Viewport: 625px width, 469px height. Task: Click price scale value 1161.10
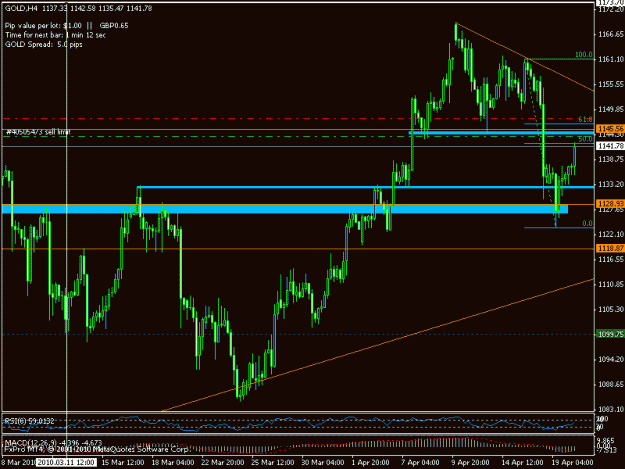click(611, 59)
